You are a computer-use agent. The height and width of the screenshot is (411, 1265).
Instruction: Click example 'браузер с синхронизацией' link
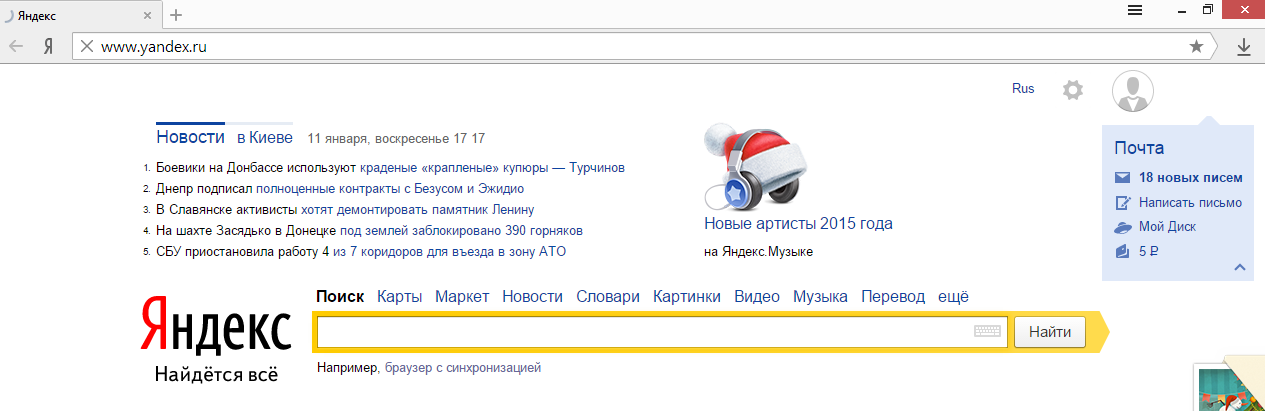462,368
